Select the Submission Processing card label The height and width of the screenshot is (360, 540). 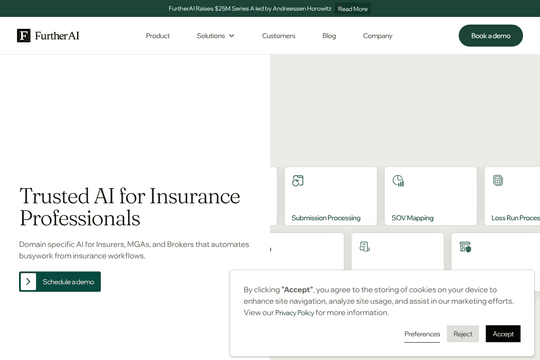(x=326, y=218)
